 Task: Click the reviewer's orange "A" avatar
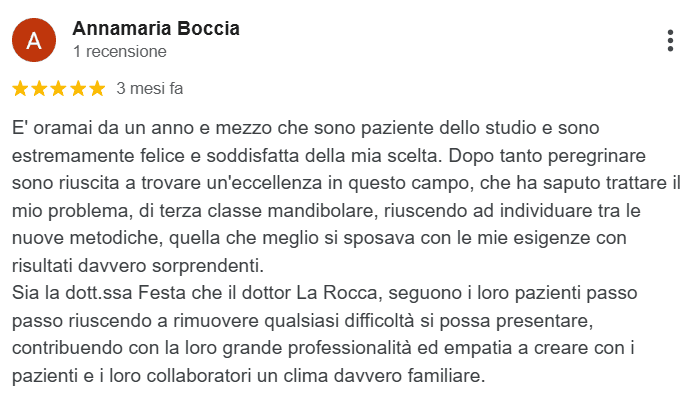(34, 40)
